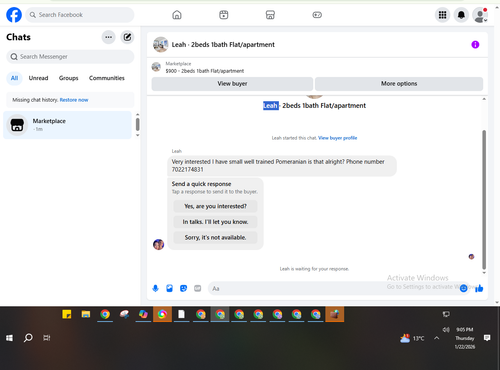
Task: Go to the Facebook Home feed icon
Action: 177,15
